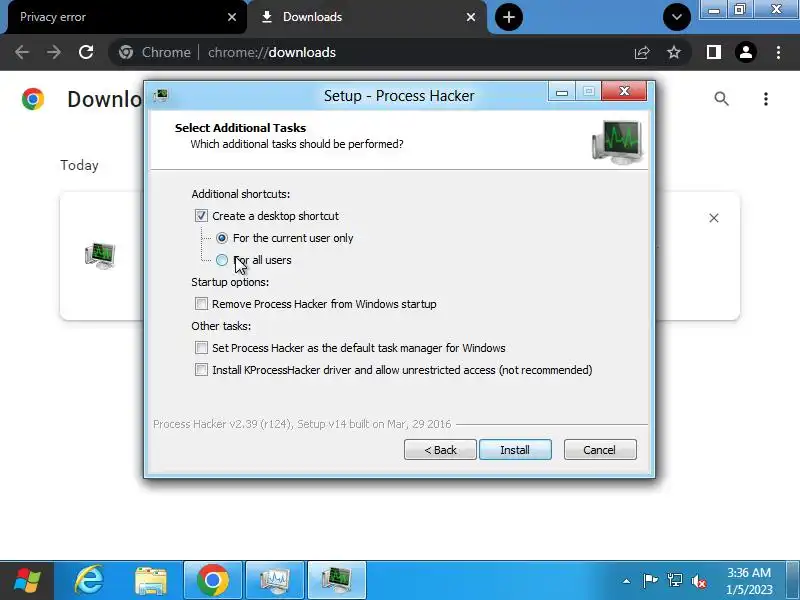
Task: Show hidden system tray icons
Action: [x=627, y=581]
